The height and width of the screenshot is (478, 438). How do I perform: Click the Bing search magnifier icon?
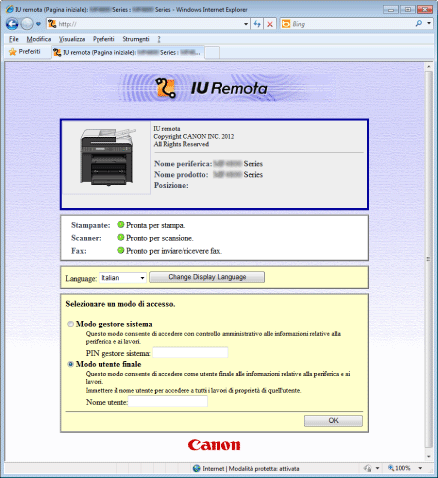419,23
